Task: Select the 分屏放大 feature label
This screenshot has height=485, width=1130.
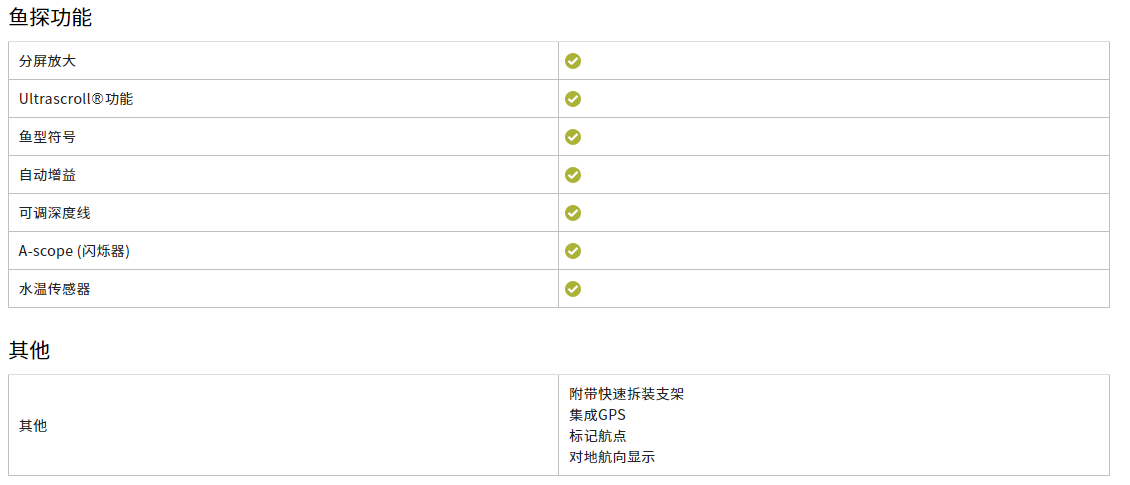Action: pos(47,61)
